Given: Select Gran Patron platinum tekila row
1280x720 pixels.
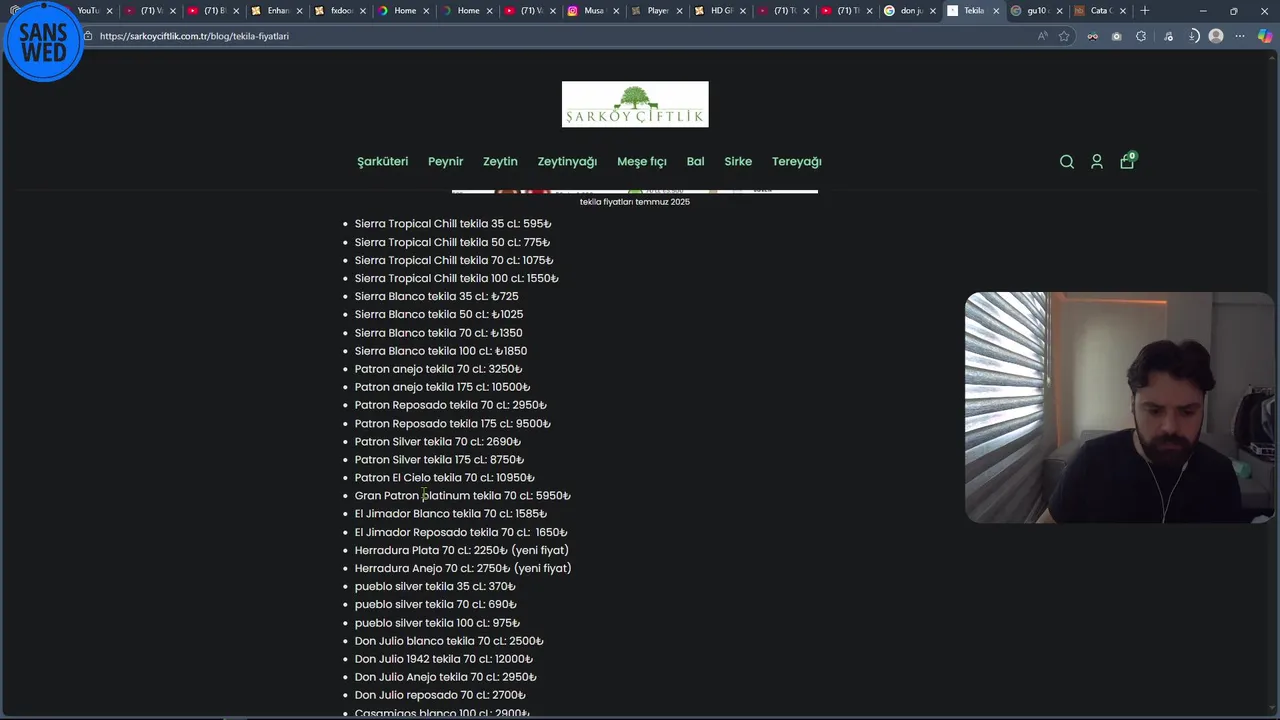Looking at the screenshot, I should click(x=462, y=495).
